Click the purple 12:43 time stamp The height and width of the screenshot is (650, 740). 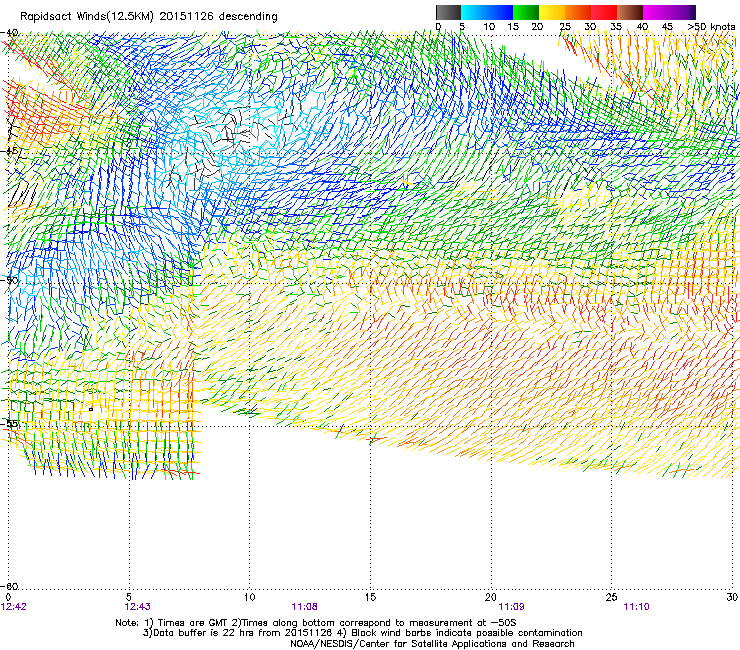coord(138,607)
